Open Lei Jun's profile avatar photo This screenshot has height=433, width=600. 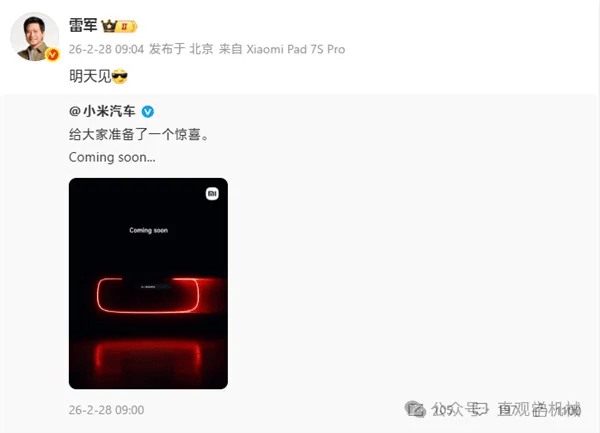pos(35,37)
